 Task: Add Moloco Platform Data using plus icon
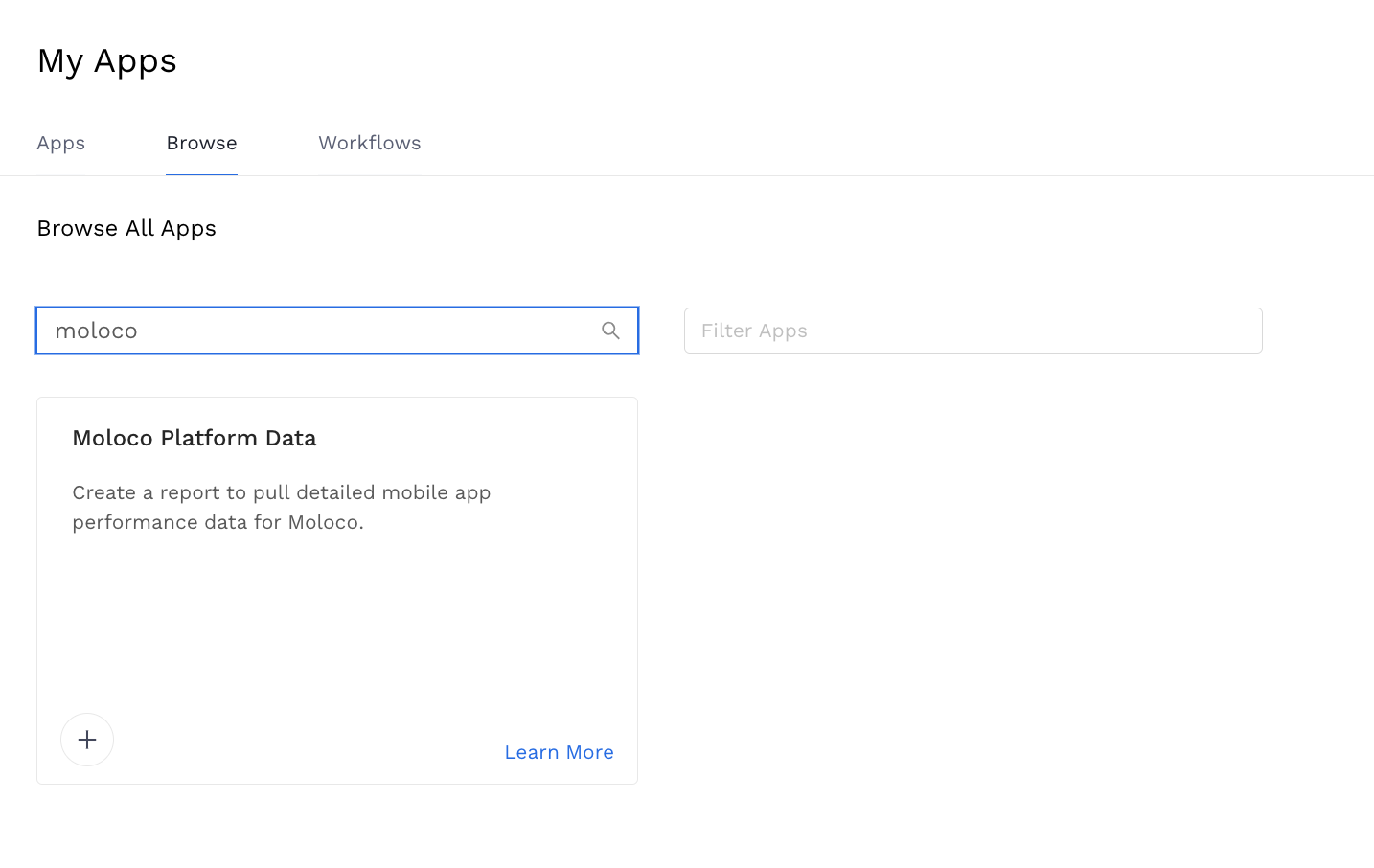87,740
